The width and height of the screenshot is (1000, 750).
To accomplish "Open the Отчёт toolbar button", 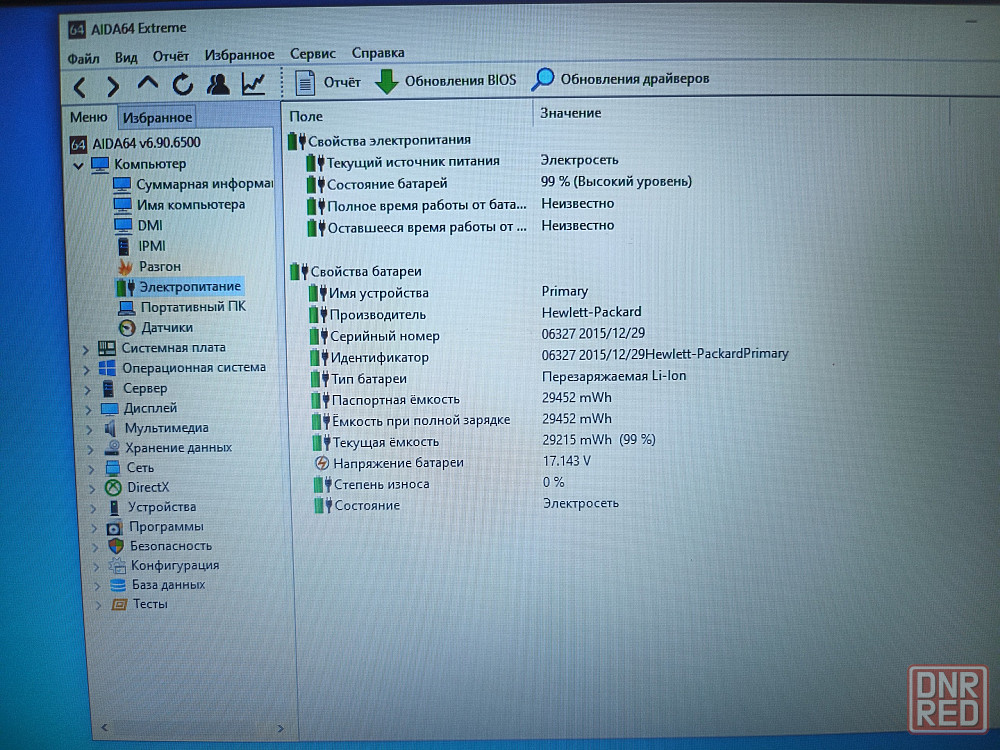I will tap(329, 82).
